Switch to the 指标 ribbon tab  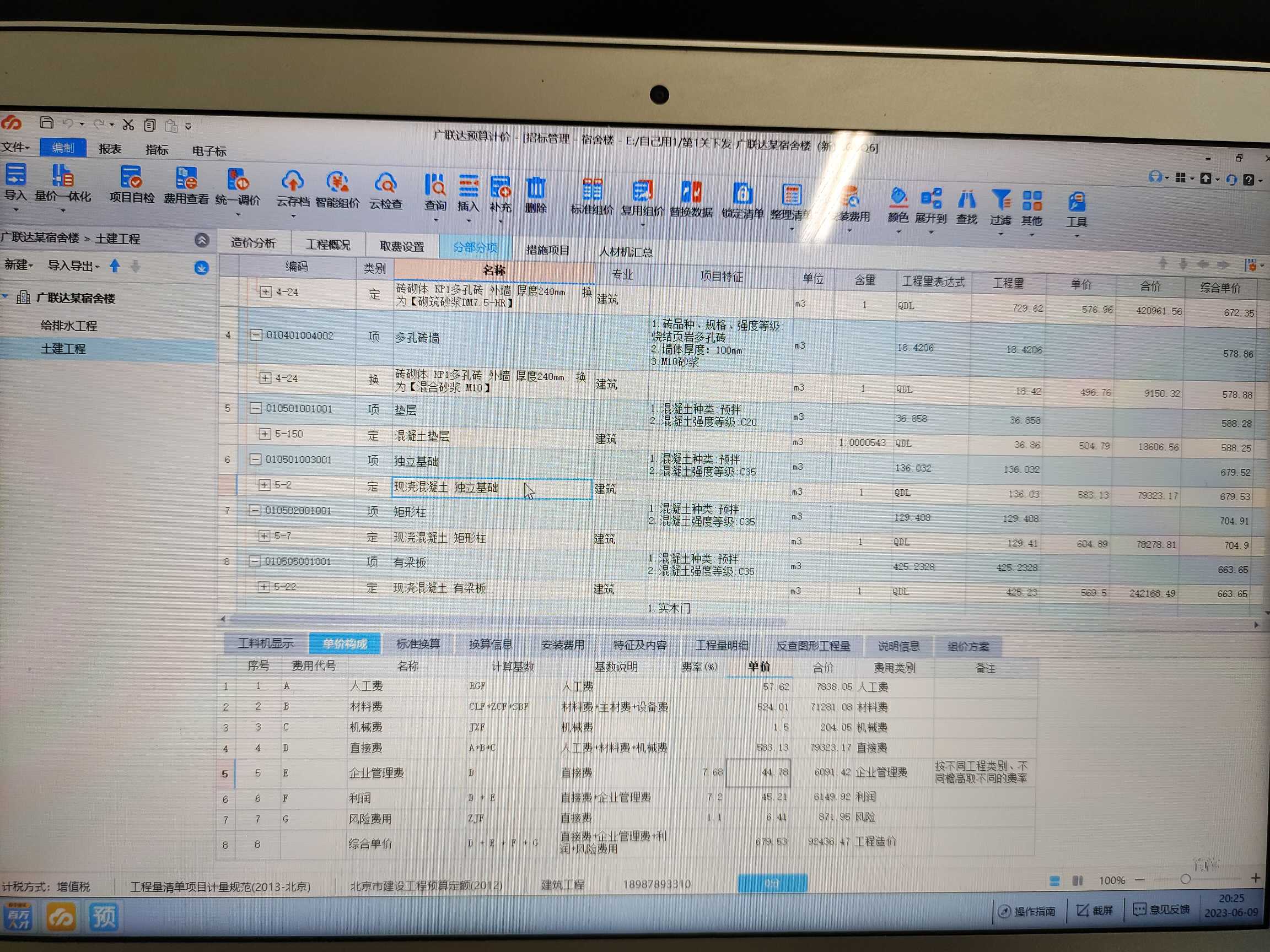(157, 150)
